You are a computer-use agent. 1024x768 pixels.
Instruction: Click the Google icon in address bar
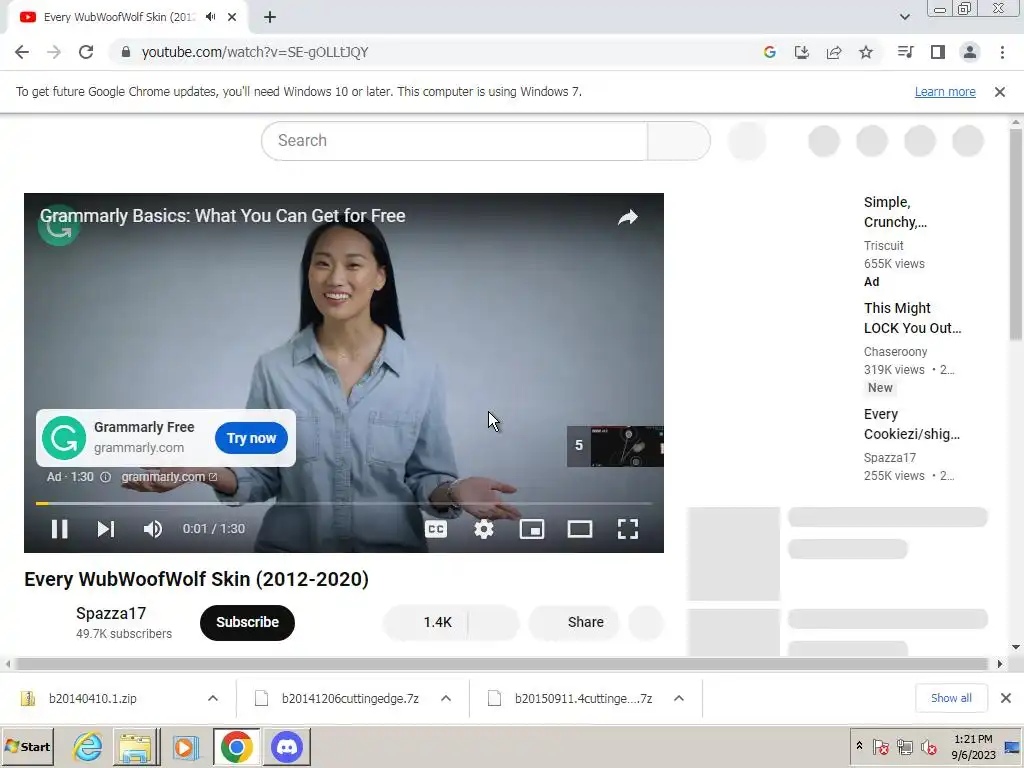coord(770,52)
